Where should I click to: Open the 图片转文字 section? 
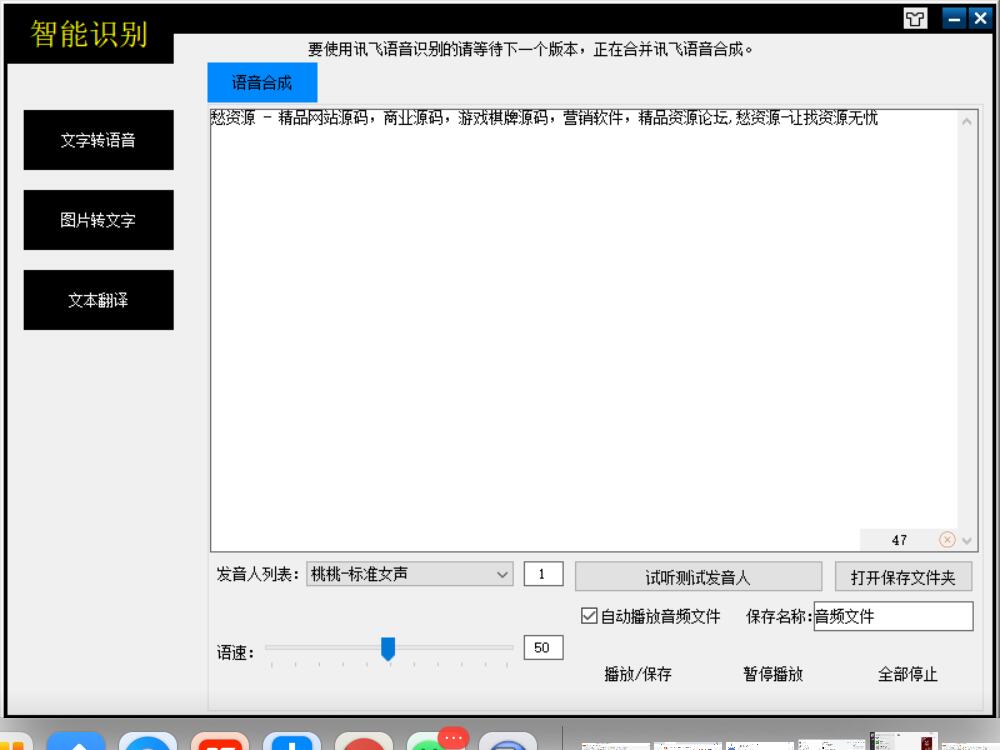(98, 220)
